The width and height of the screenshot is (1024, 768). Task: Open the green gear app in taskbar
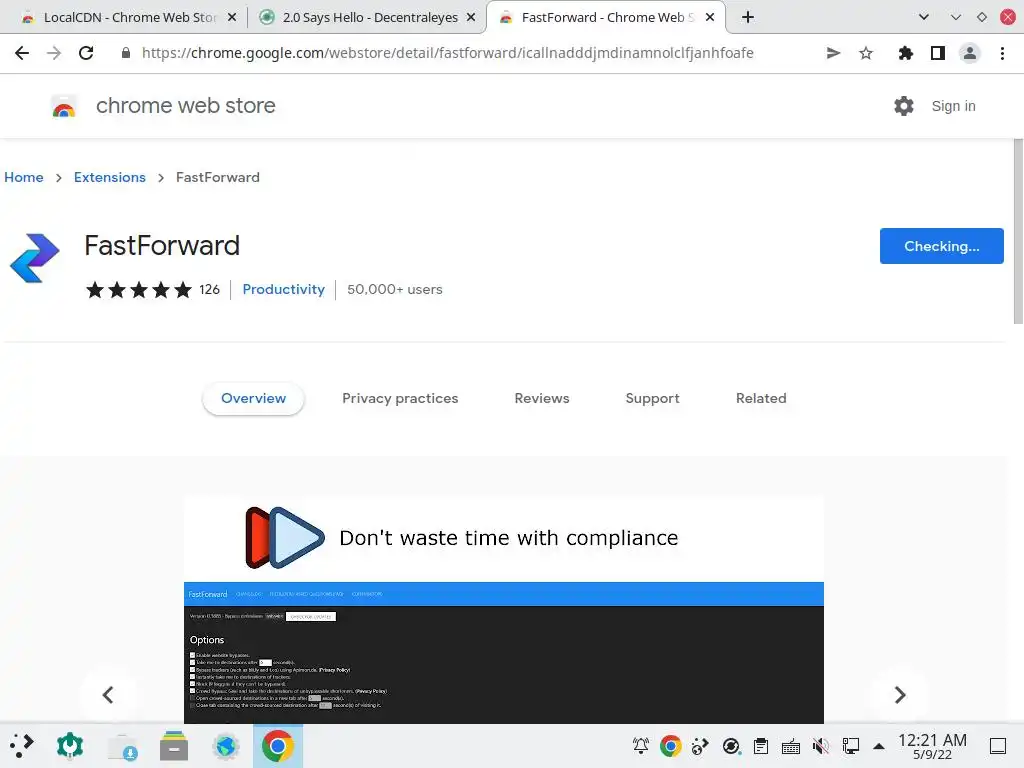click(x=70, y=746)
